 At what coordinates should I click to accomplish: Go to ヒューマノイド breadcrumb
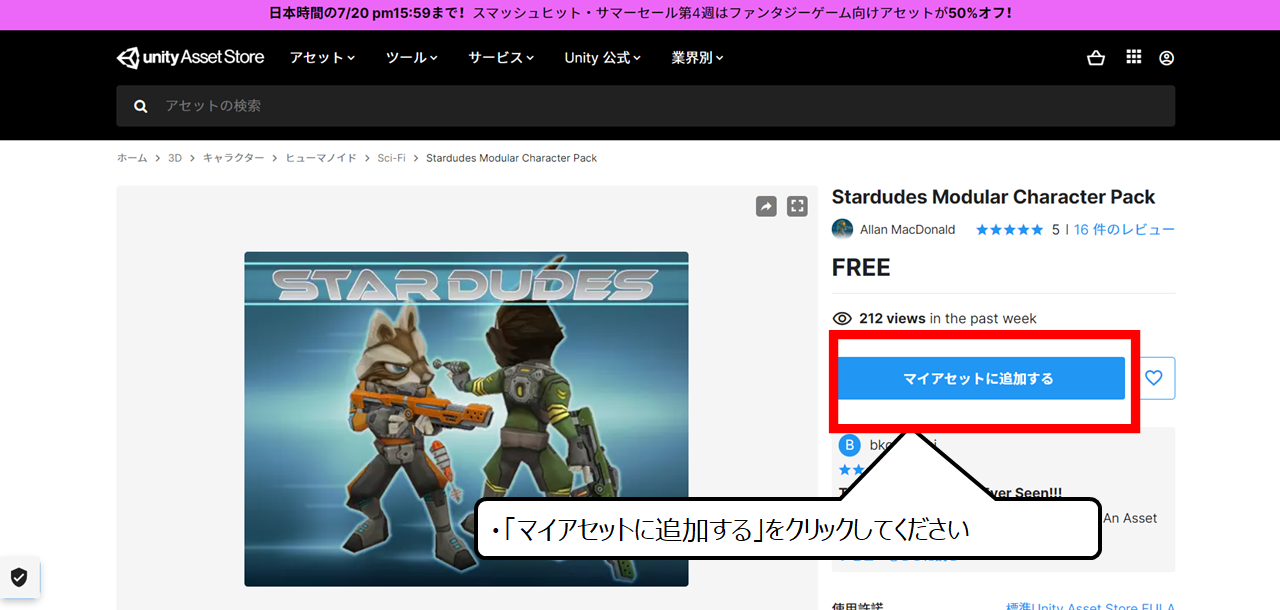point(321,158)
